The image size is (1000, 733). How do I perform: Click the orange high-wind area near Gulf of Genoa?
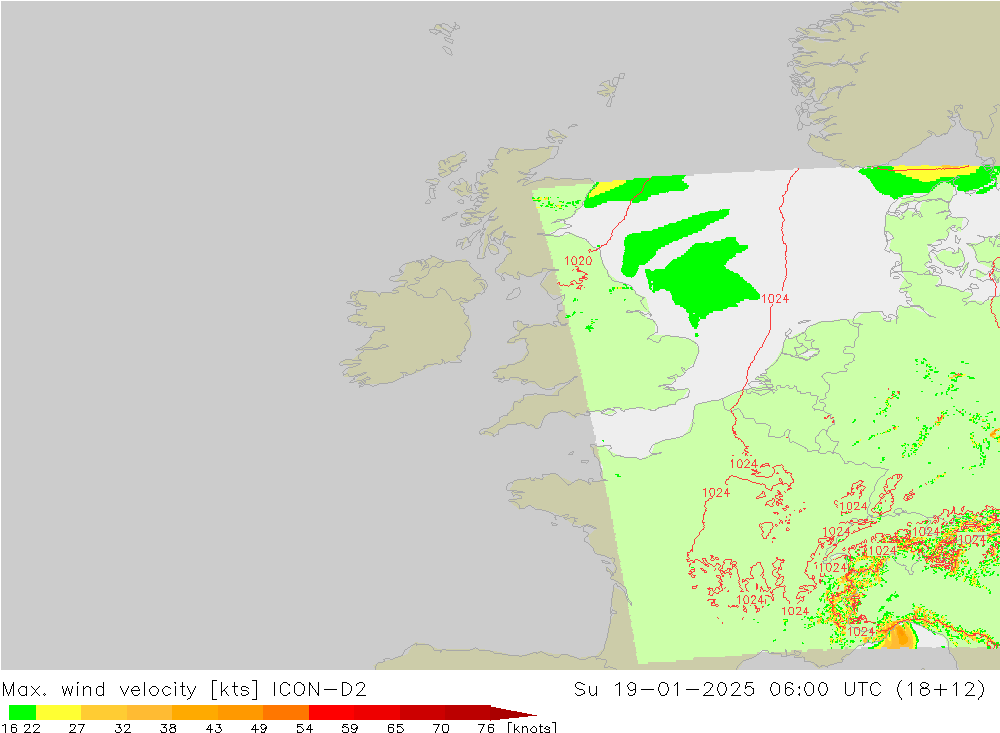click(899, 637)
